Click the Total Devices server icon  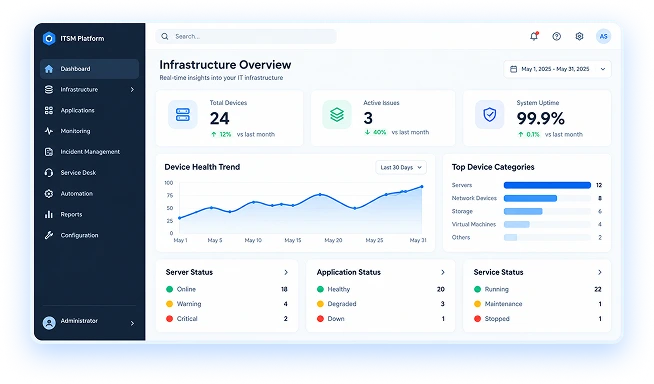(183, 114)
